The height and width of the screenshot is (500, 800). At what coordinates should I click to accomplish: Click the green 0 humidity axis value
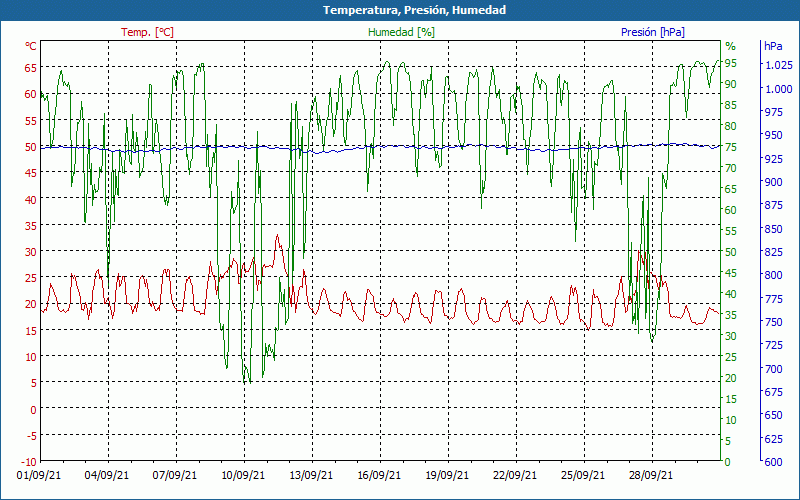pos(727,462)
